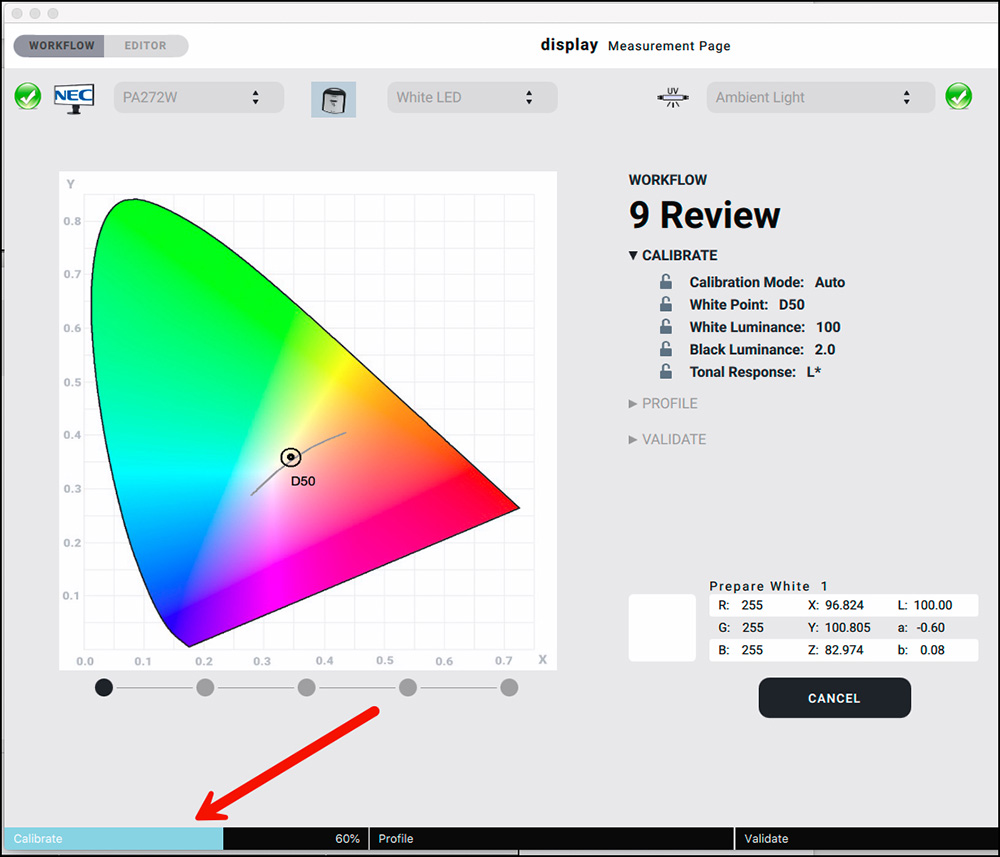Click the 'White Point: D50' text
Screen dimensions: 1000x857
point(747,305)
